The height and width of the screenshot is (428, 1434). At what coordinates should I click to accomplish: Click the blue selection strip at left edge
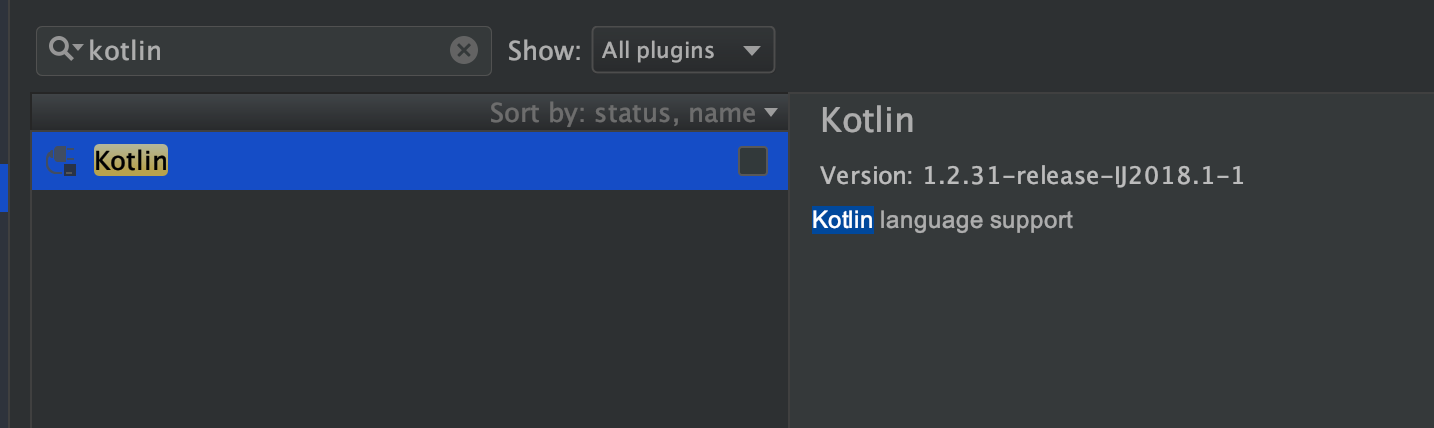tap(3, 187)
